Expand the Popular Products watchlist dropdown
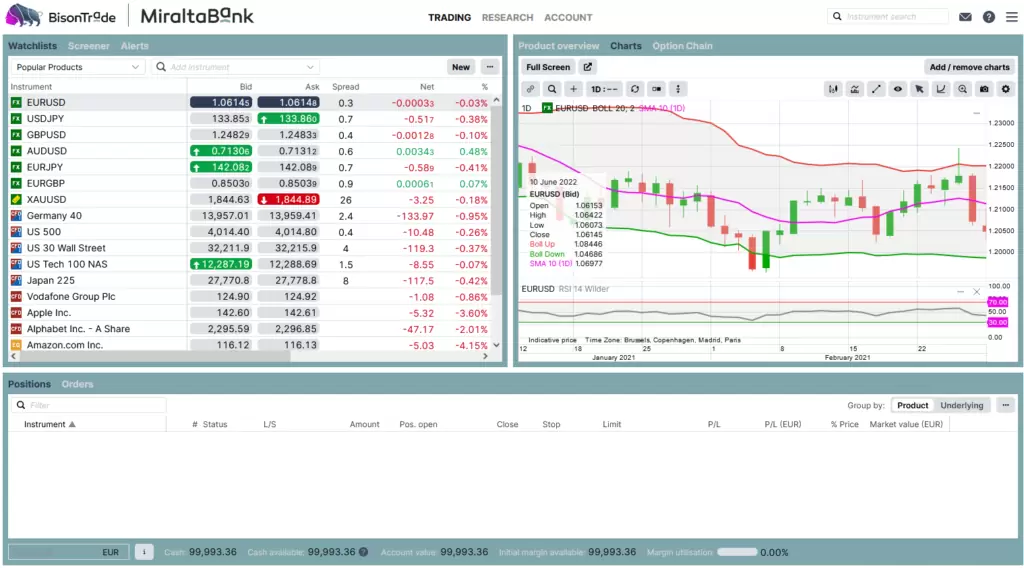The width and height of the screenshot is (1024, 568). click(x=77, y=67)
